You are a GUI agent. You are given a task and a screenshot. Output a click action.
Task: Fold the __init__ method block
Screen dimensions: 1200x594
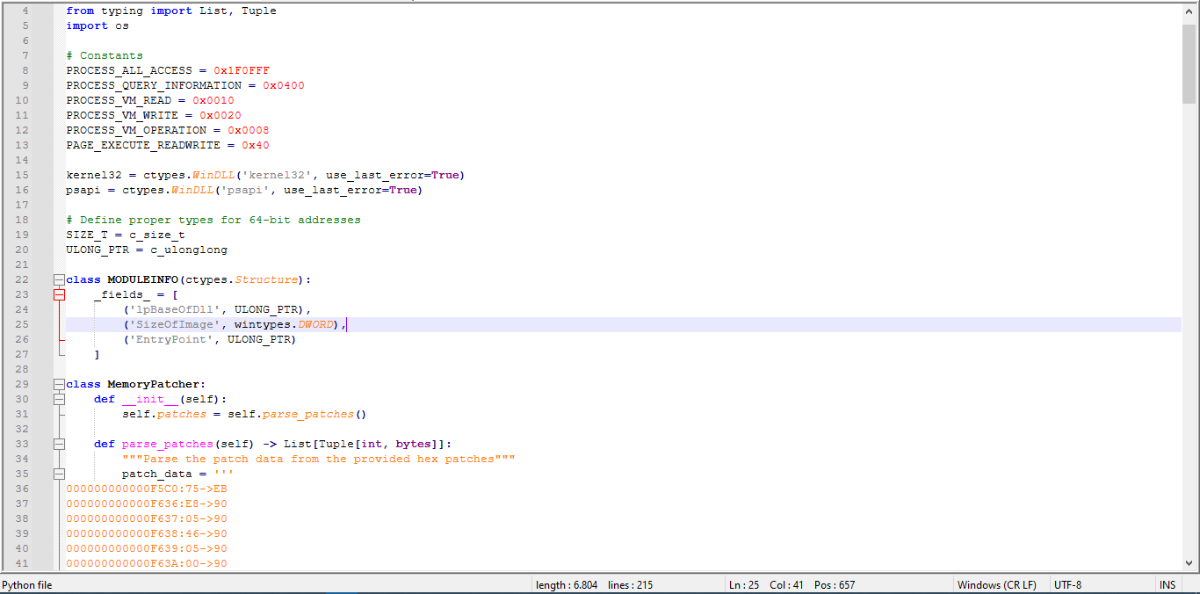tap(58, 399)
